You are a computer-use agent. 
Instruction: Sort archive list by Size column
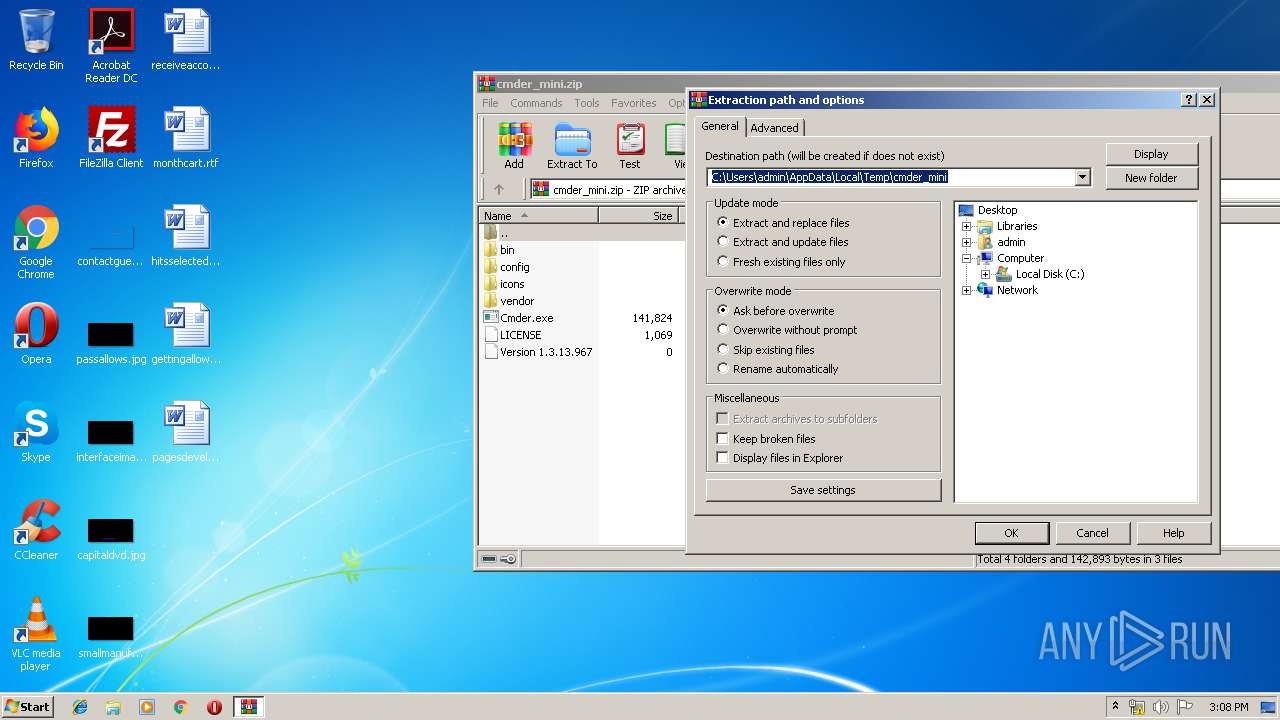click(638, 215)
